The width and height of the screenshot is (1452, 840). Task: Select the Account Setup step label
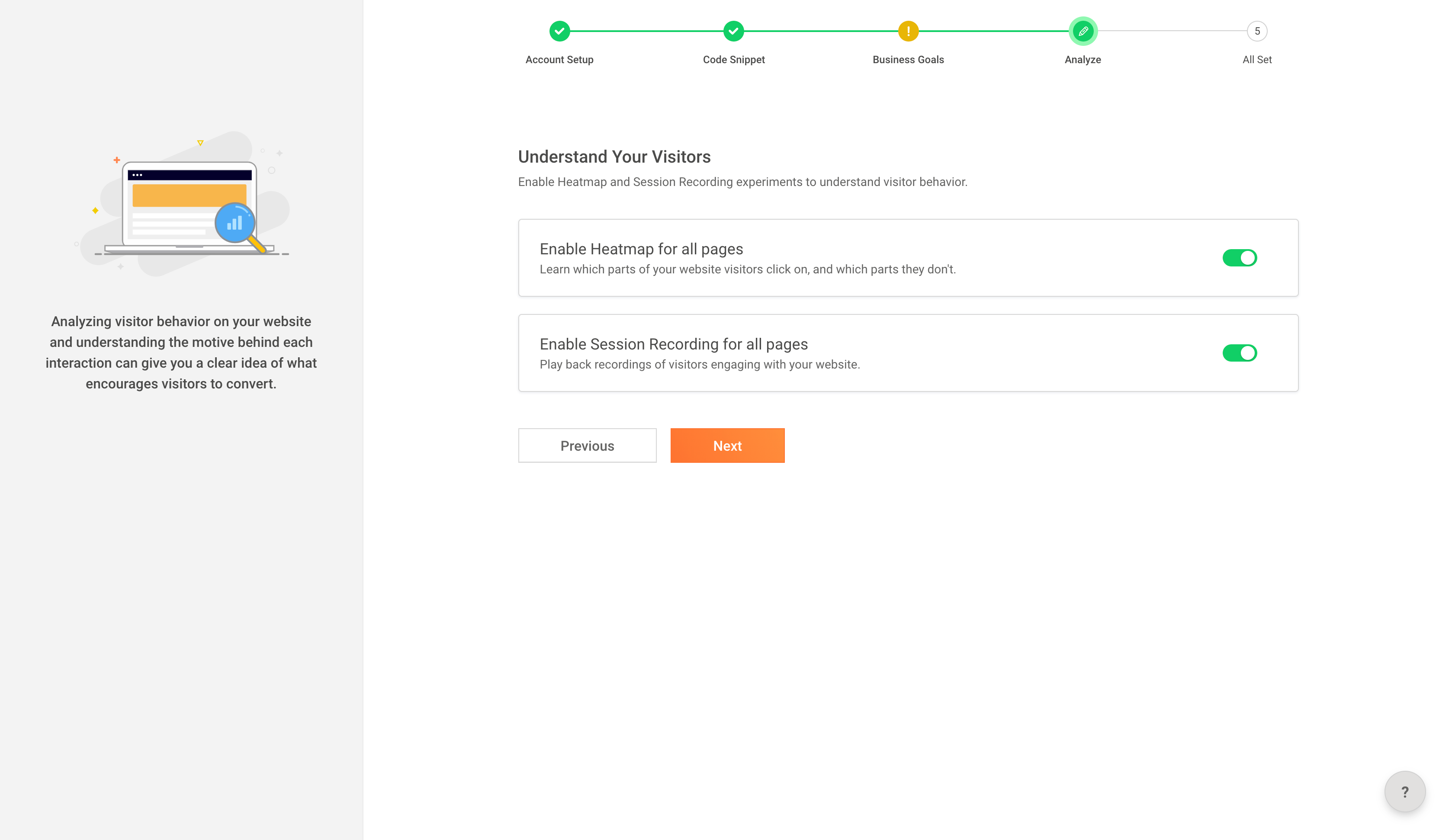click(559, 60)
